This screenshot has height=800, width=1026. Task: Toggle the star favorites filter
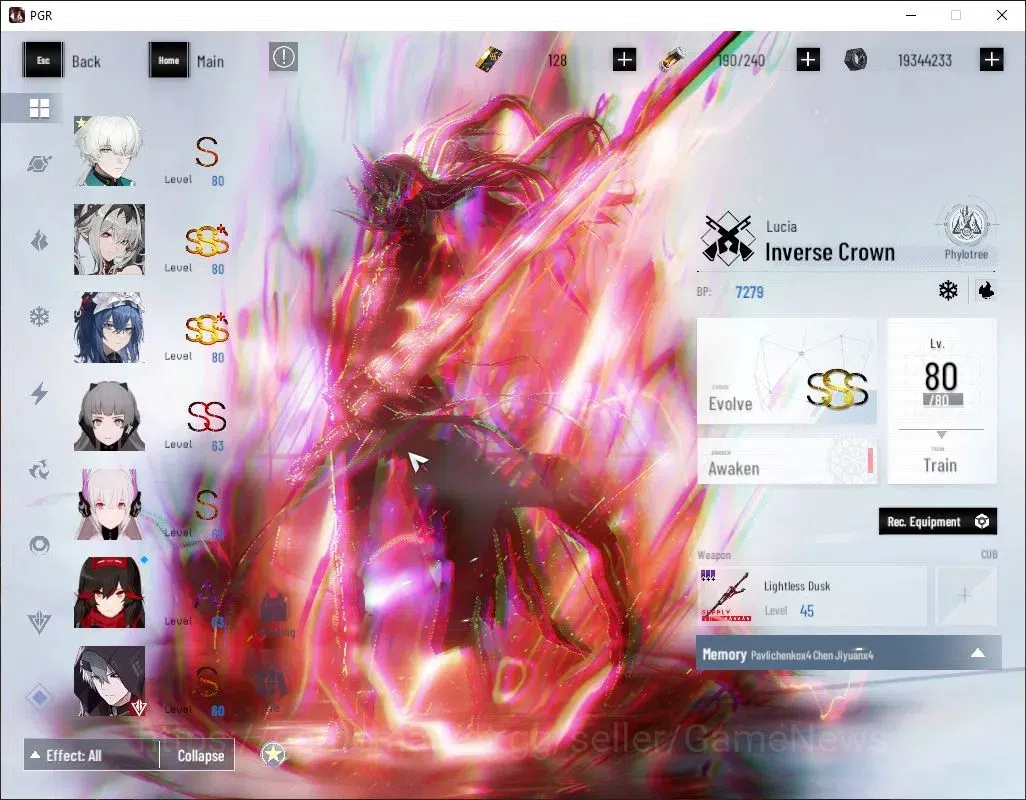[273, 754]
